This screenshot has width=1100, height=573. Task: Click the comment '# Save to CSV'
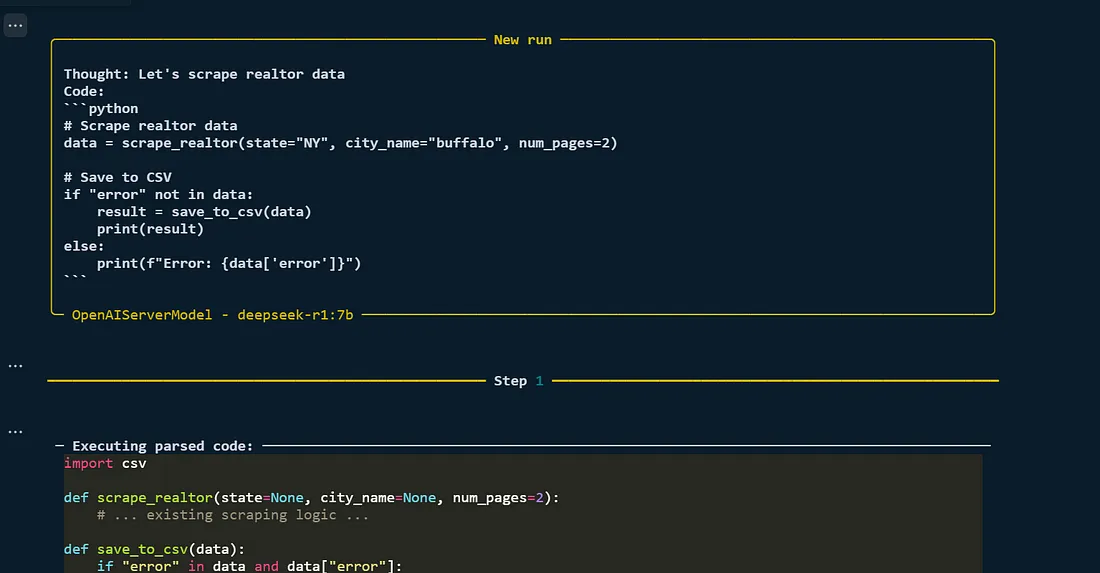coord(118,177)
